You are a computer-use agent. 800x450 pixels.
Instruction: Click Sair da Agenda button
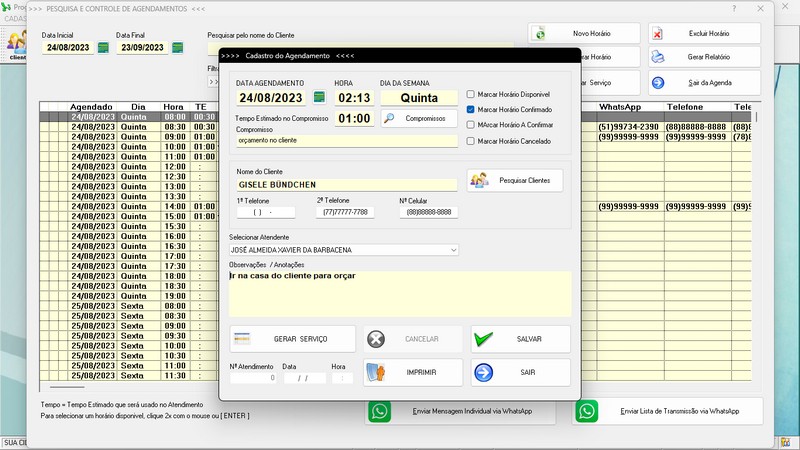705,83
